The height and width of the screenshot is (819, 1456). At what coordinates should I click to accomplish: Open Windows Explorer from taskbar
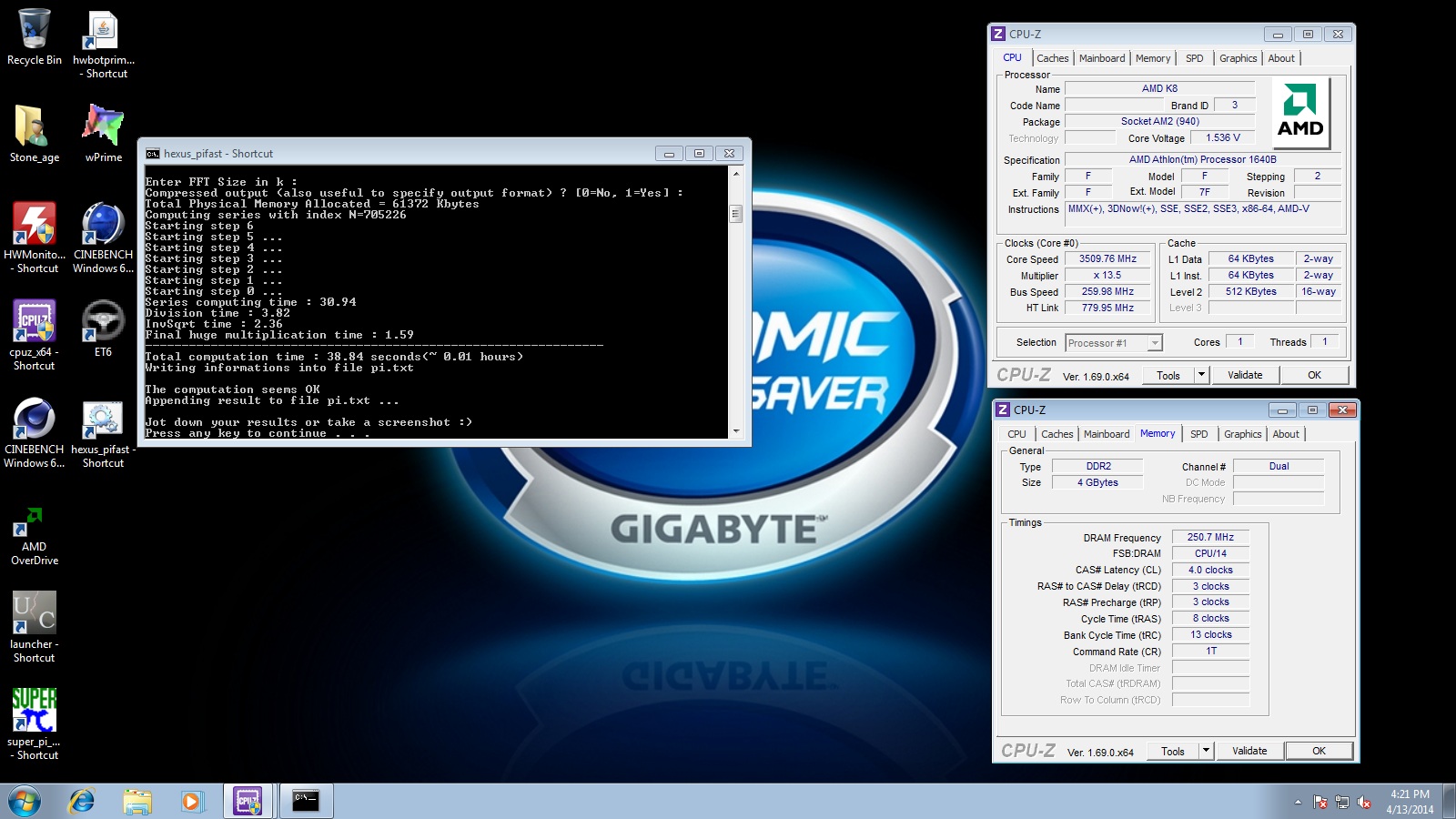point(137,801)
